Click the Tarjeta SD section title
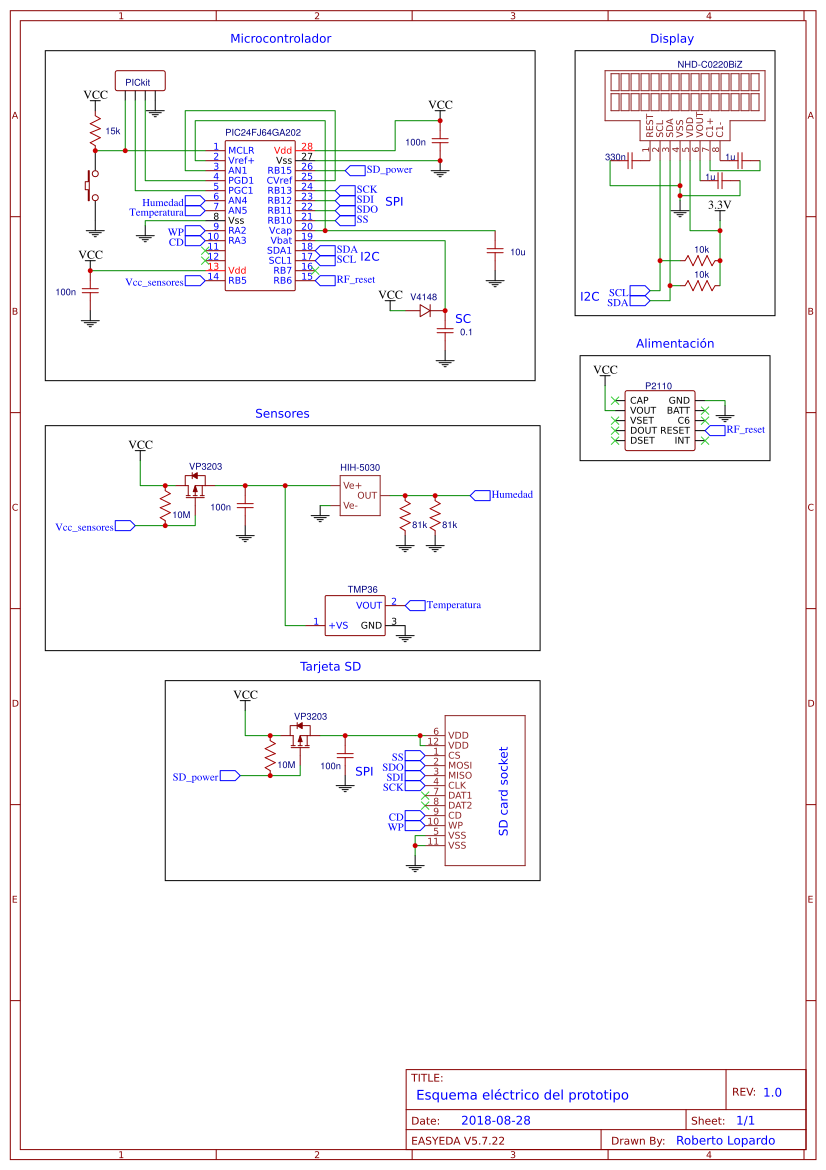 [x=331, y=666]
